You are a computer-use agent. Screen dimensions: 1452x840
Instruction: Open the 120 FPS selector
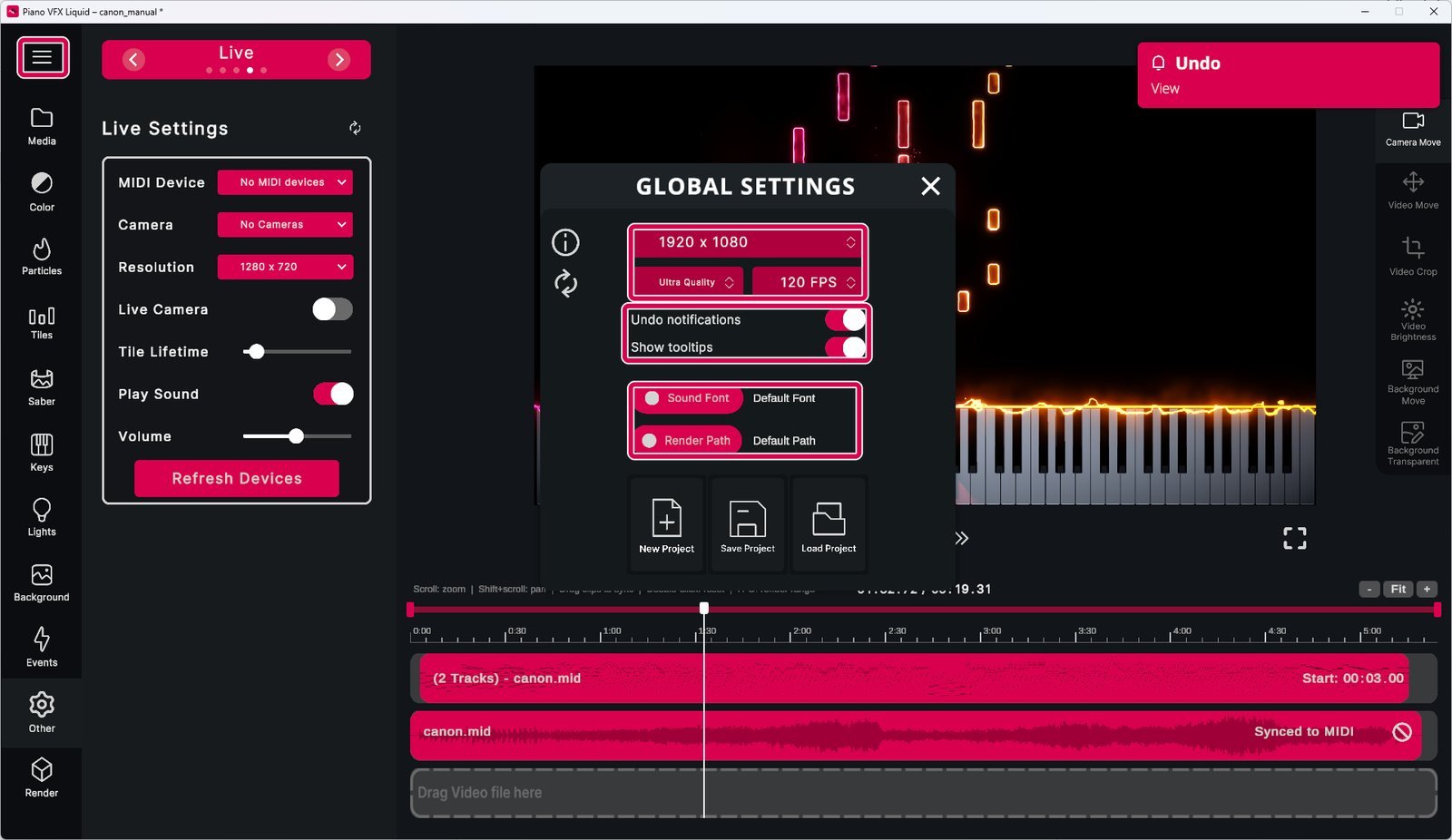(807, 282)
